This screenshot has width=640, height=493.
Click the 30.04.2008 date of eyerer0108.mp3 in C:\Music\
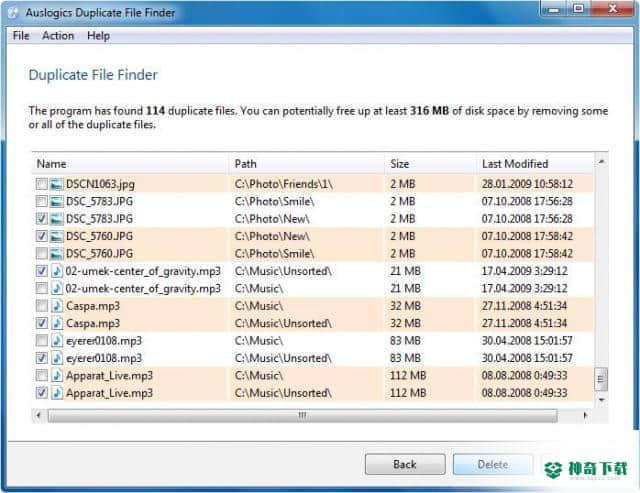tap(527, 340)
